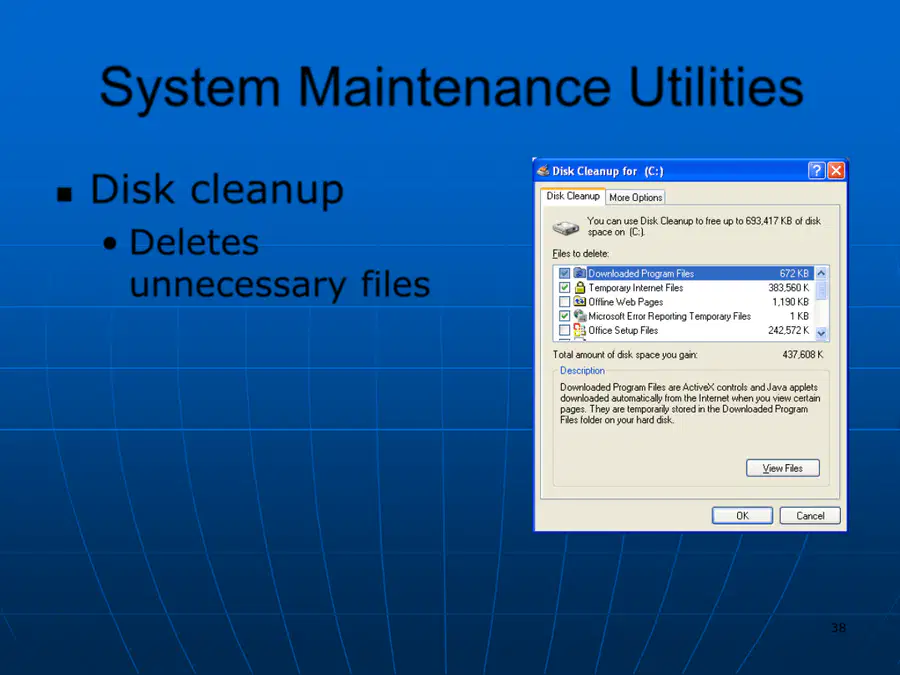Click the Office Setup Files icon
Viewport: 900px width, 675px height.
[580, 330]
